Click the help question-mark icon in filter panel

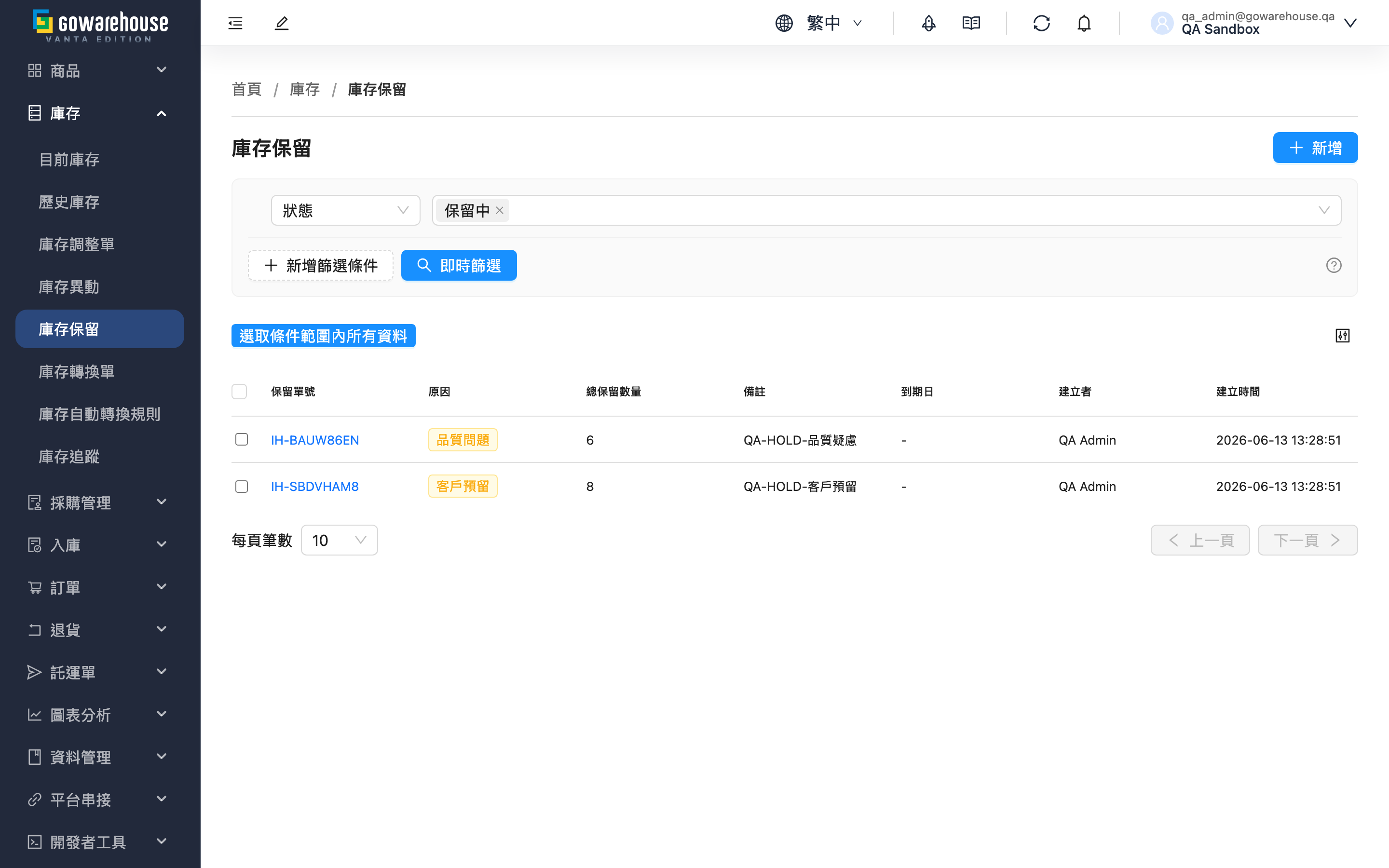click(1334, 265)
